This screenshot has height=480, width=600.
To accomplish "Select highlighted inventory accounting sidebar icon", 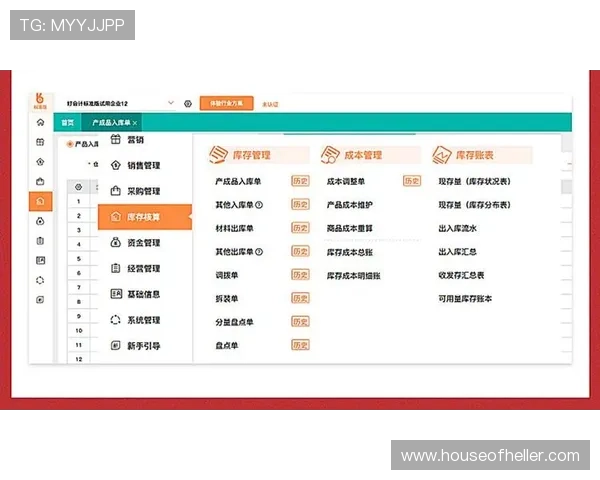I will 41,201.
